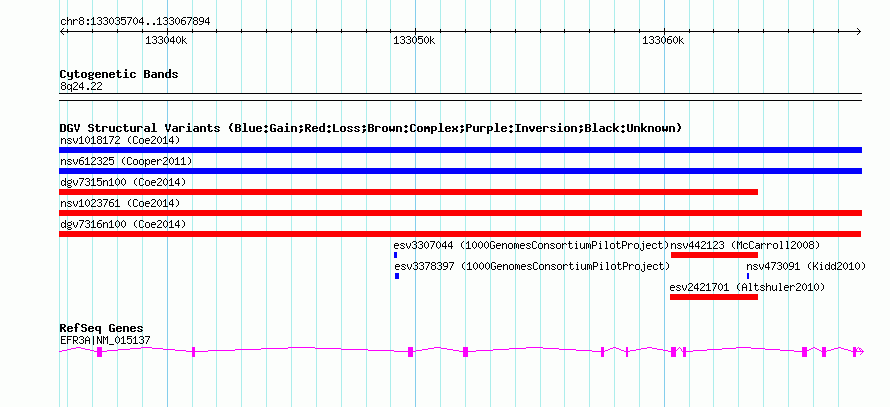Open the nsv473091 (Kidd2010) variant label

805,266
